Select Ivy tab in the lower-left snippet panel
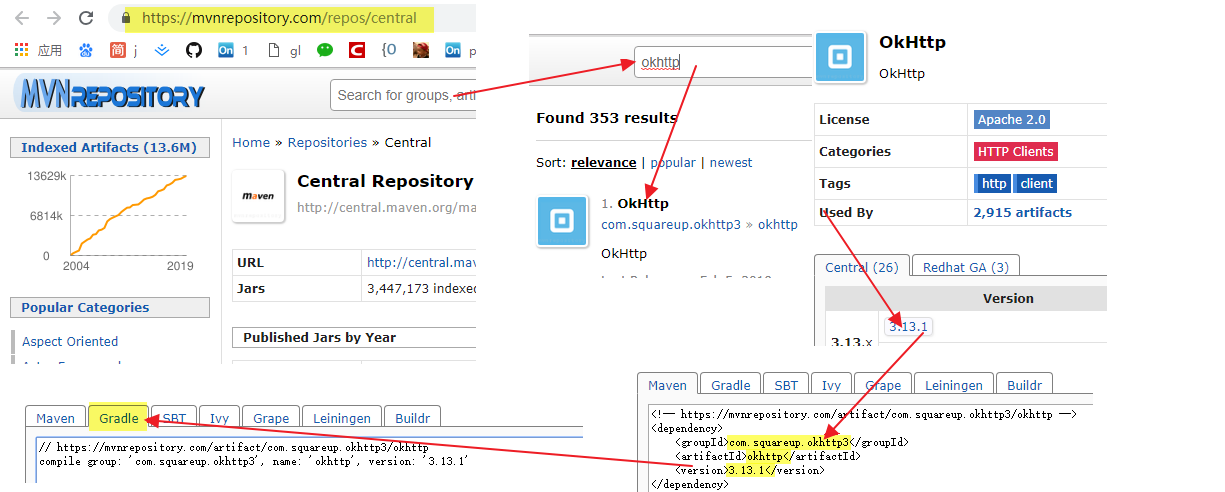Image resolution: width=1225 pixels, height=492 pixels. [x=219, y=418]
